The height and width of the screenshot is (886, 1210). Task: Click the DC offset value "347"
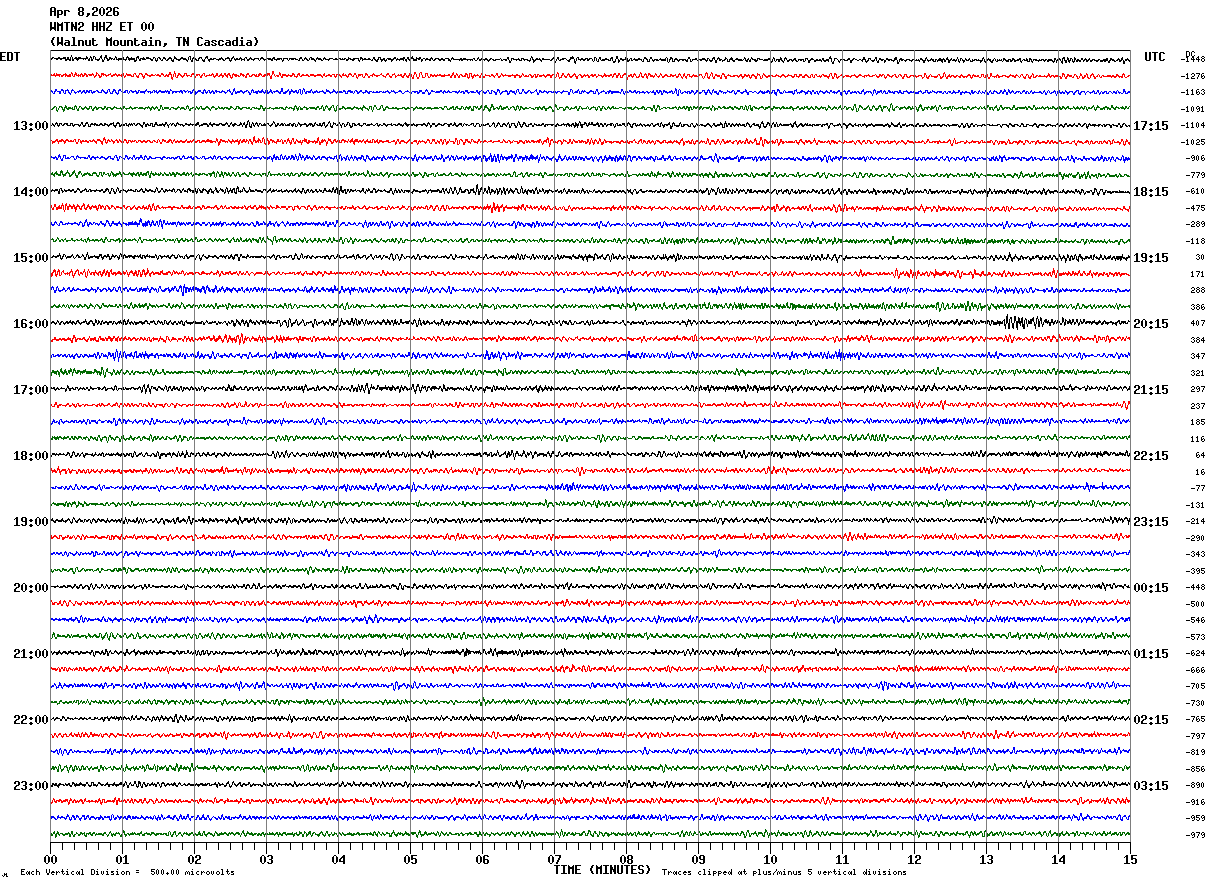pyautogui.click(x=1198, y=356)
